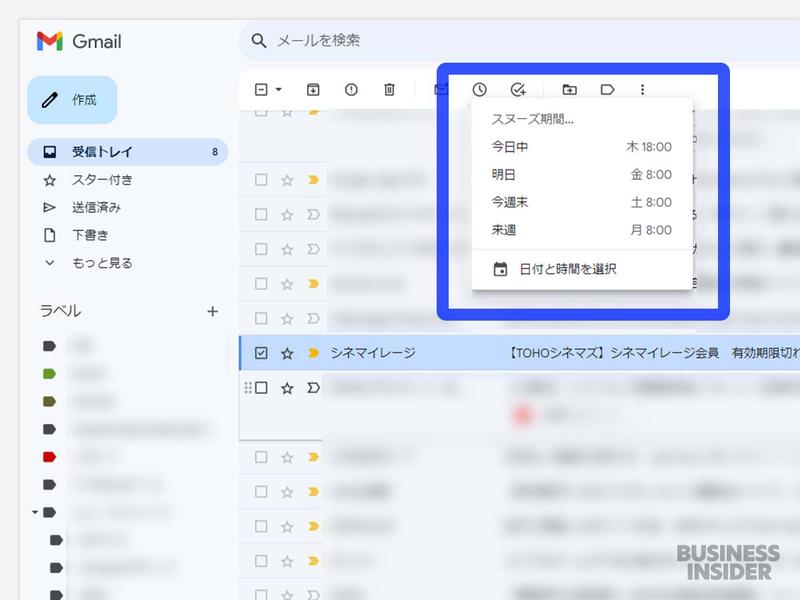The height and width of the screenshot is (600, 800).
Task: Select the green label tag
Action: (x=49, y=374)
